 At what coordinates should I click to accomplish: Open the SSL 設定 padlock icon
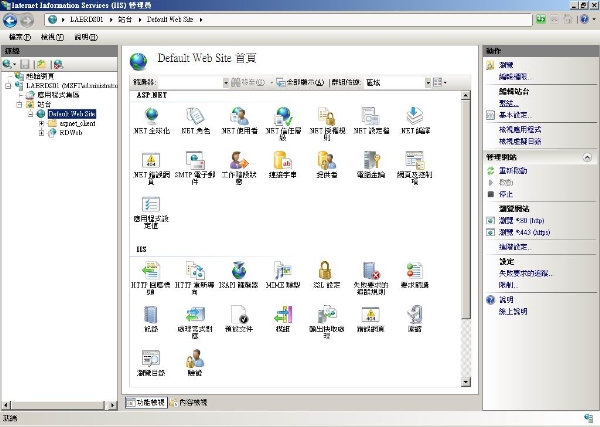pos(325,270)
